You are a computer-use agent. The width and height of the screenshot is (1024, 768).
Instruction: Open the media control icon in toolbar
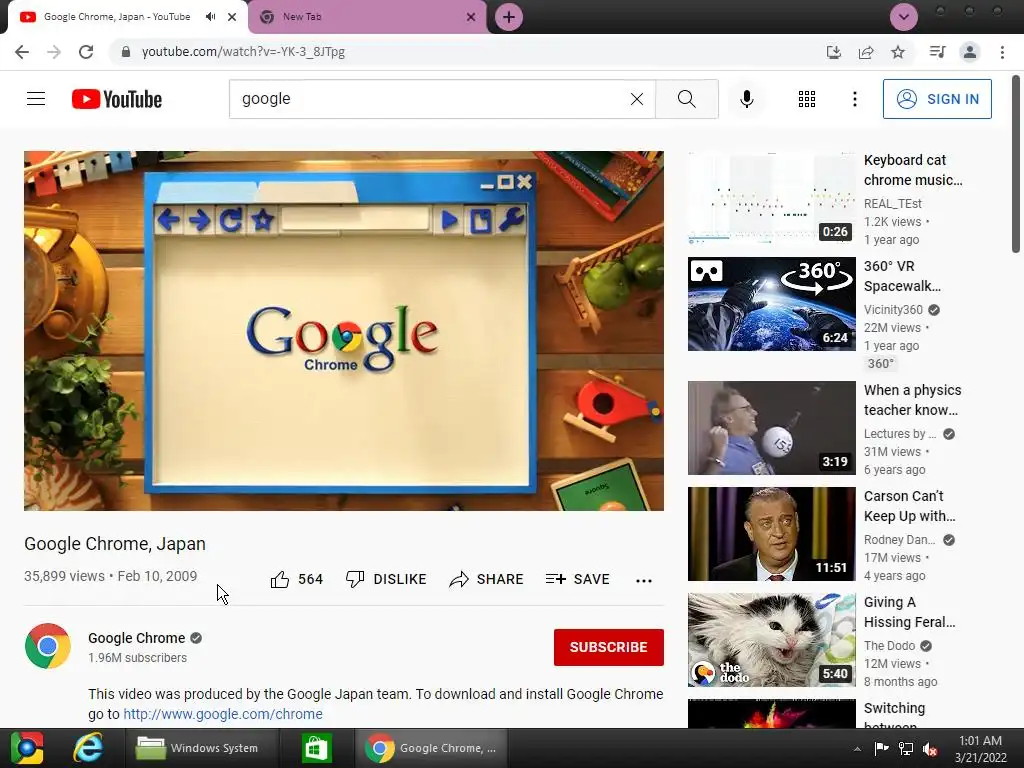(x=937, y=52)
